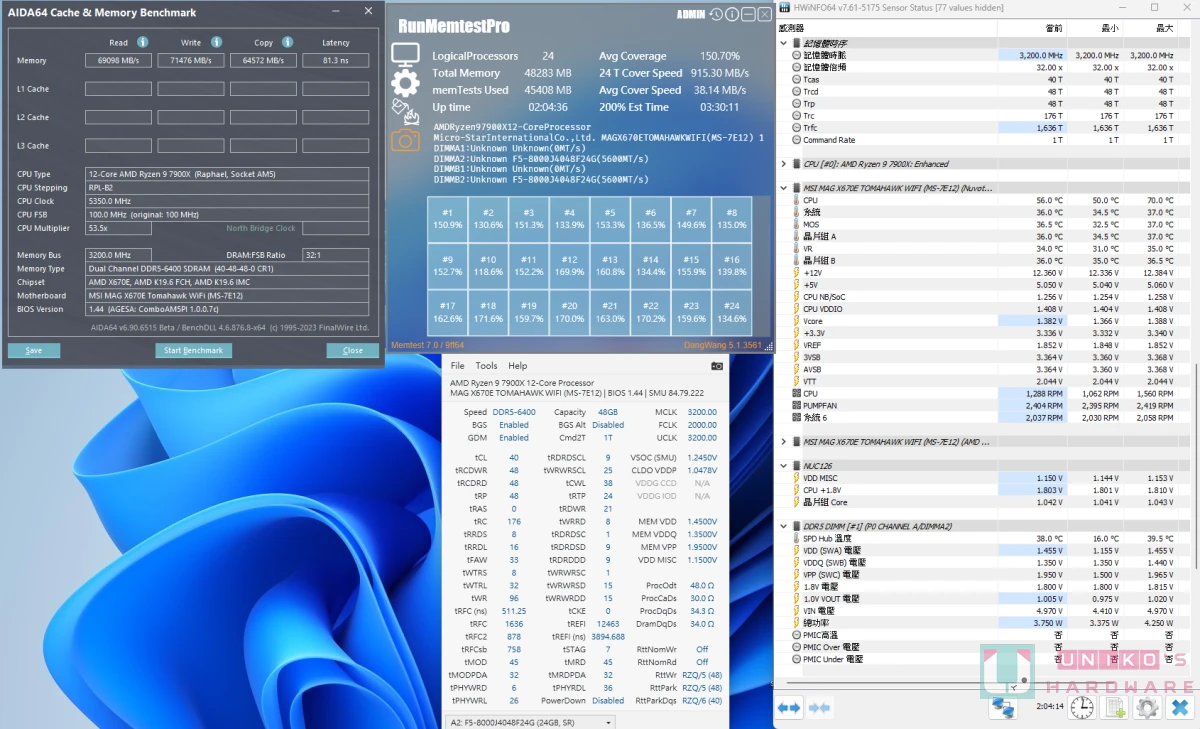Click the Memory Write field 71476 MB/s

[x=191, y=61]
